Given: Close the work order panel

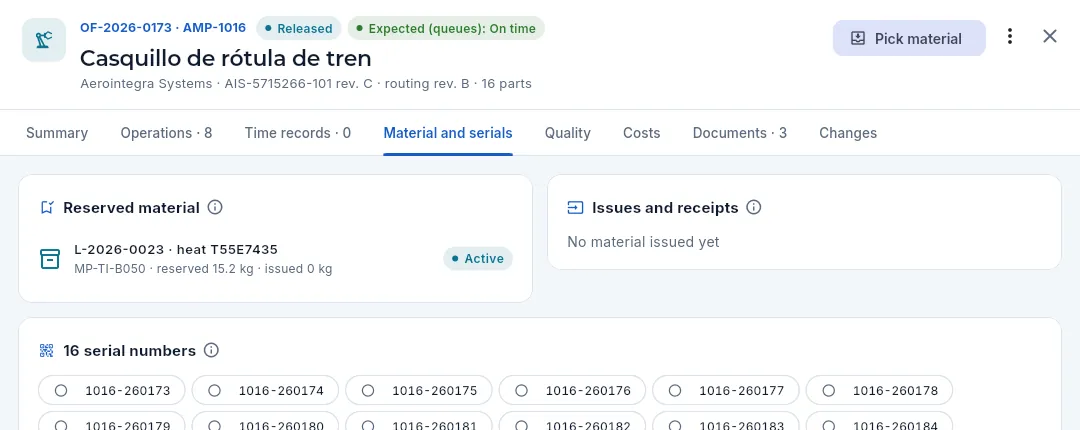Looking at the screenshot, I should 1050,37.
